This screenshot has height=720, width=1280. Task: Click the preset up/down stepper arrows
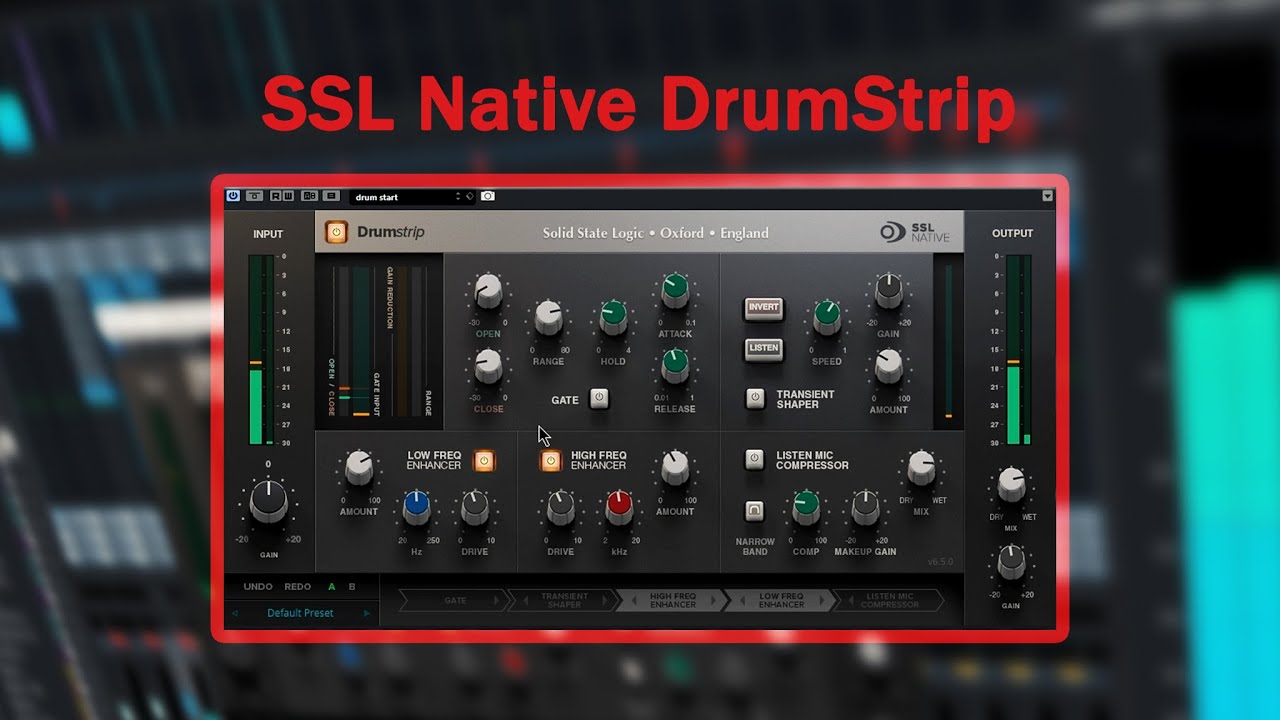(x=458, y=197)
